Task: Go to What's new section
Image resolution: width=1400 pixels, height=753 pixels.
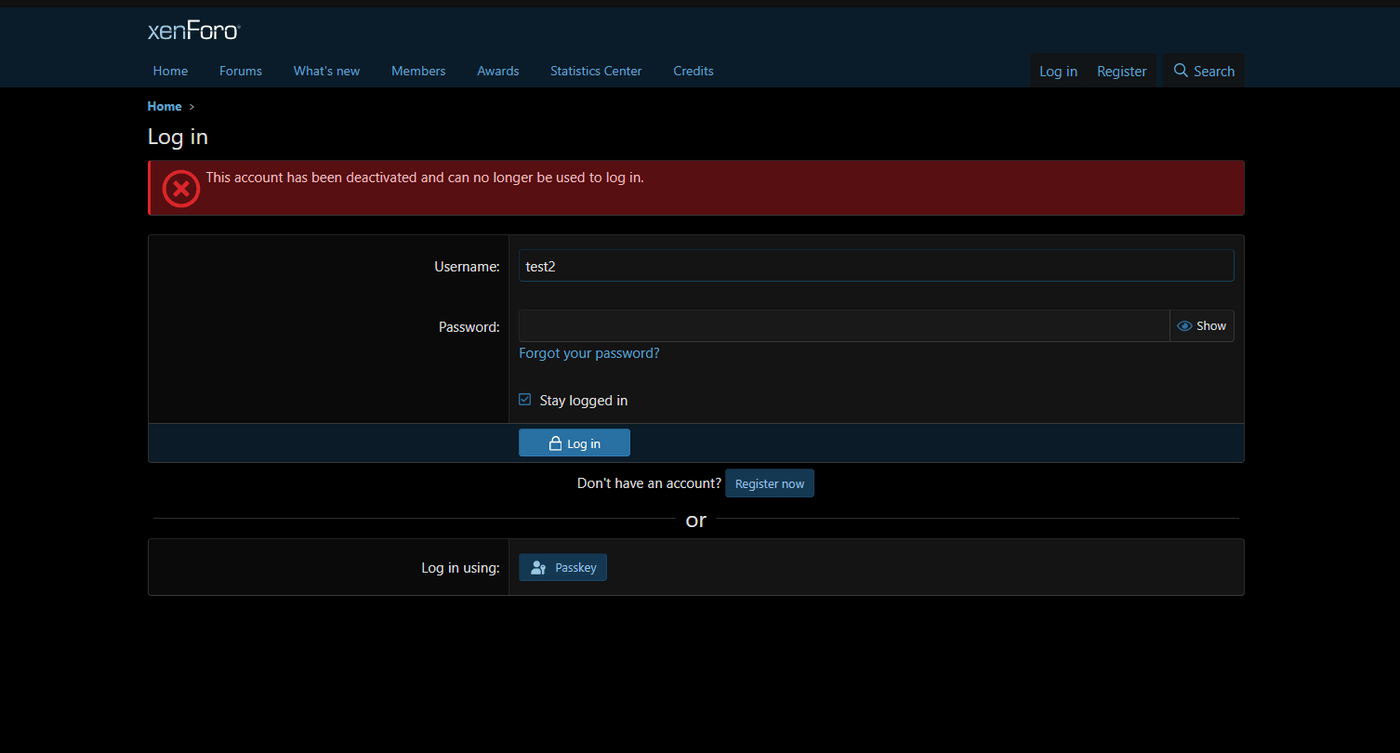Action: (x=326, y=71)
